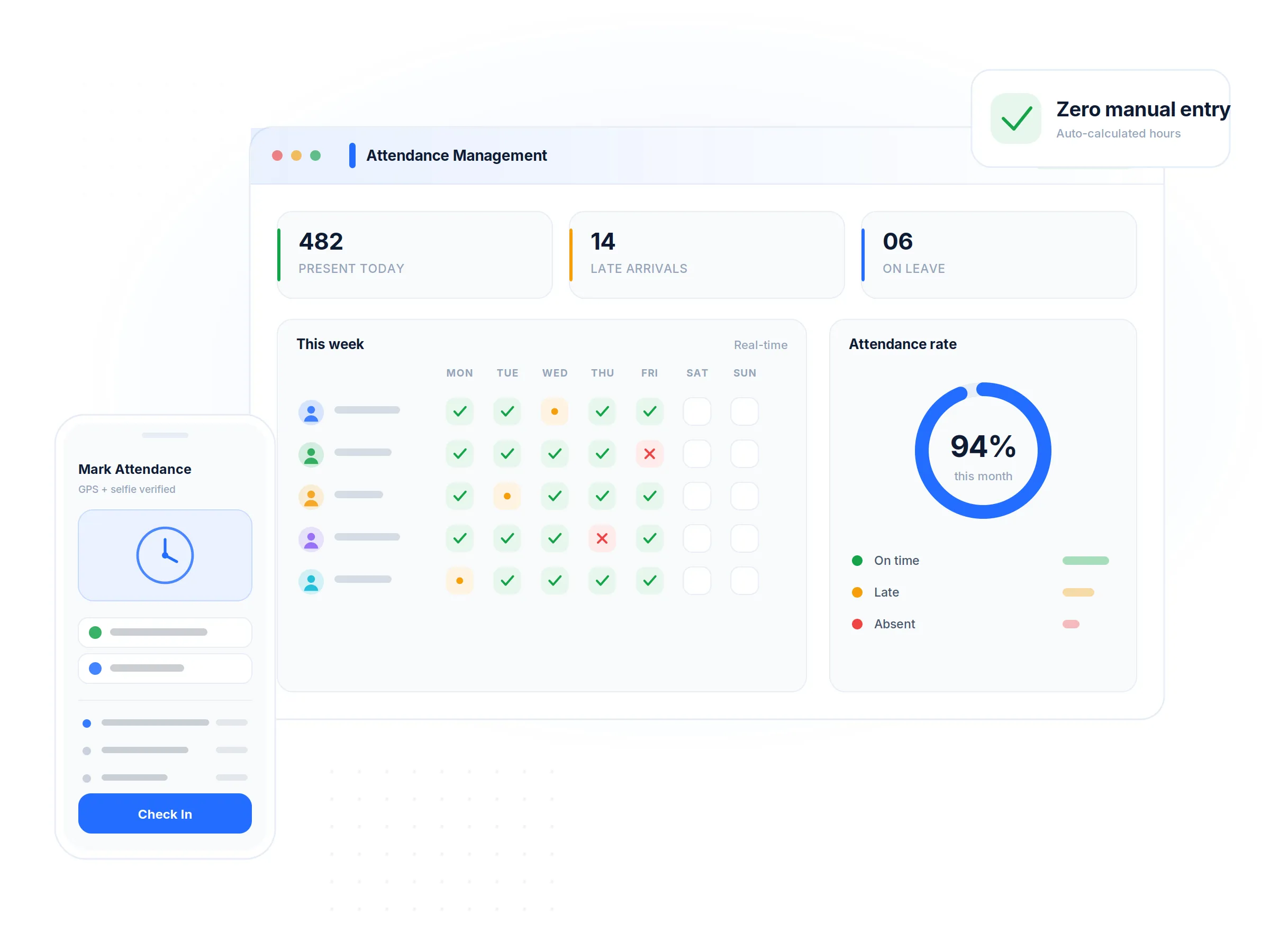Click the blue-avatar row's empty SAT box
The height and width of the screenshot is (952, 1270).
(x=697, y=411)
